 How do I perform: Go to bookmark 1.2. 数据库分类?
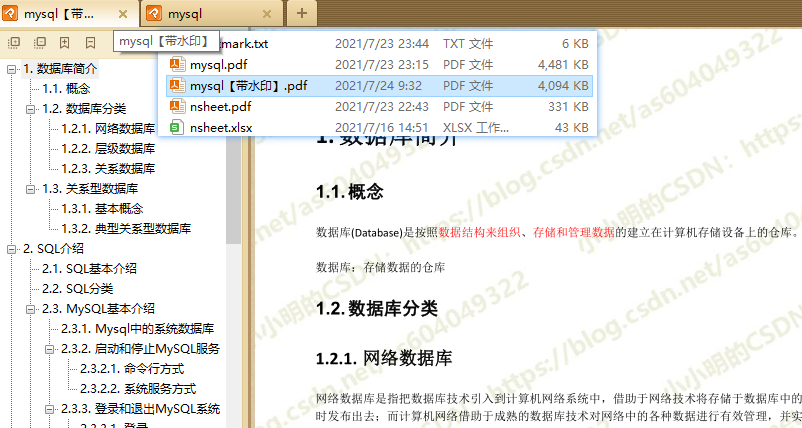[84, 108]
